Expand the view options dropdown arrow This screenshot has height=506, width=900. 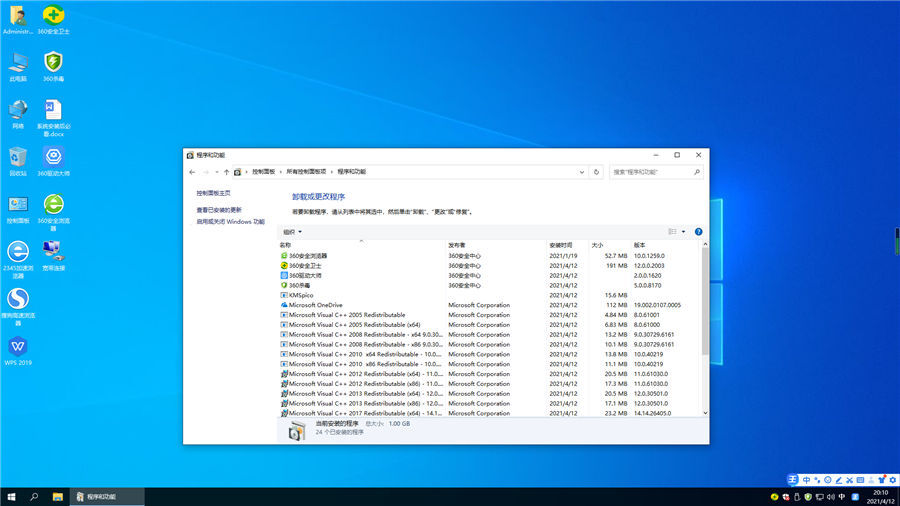point(683,232)
